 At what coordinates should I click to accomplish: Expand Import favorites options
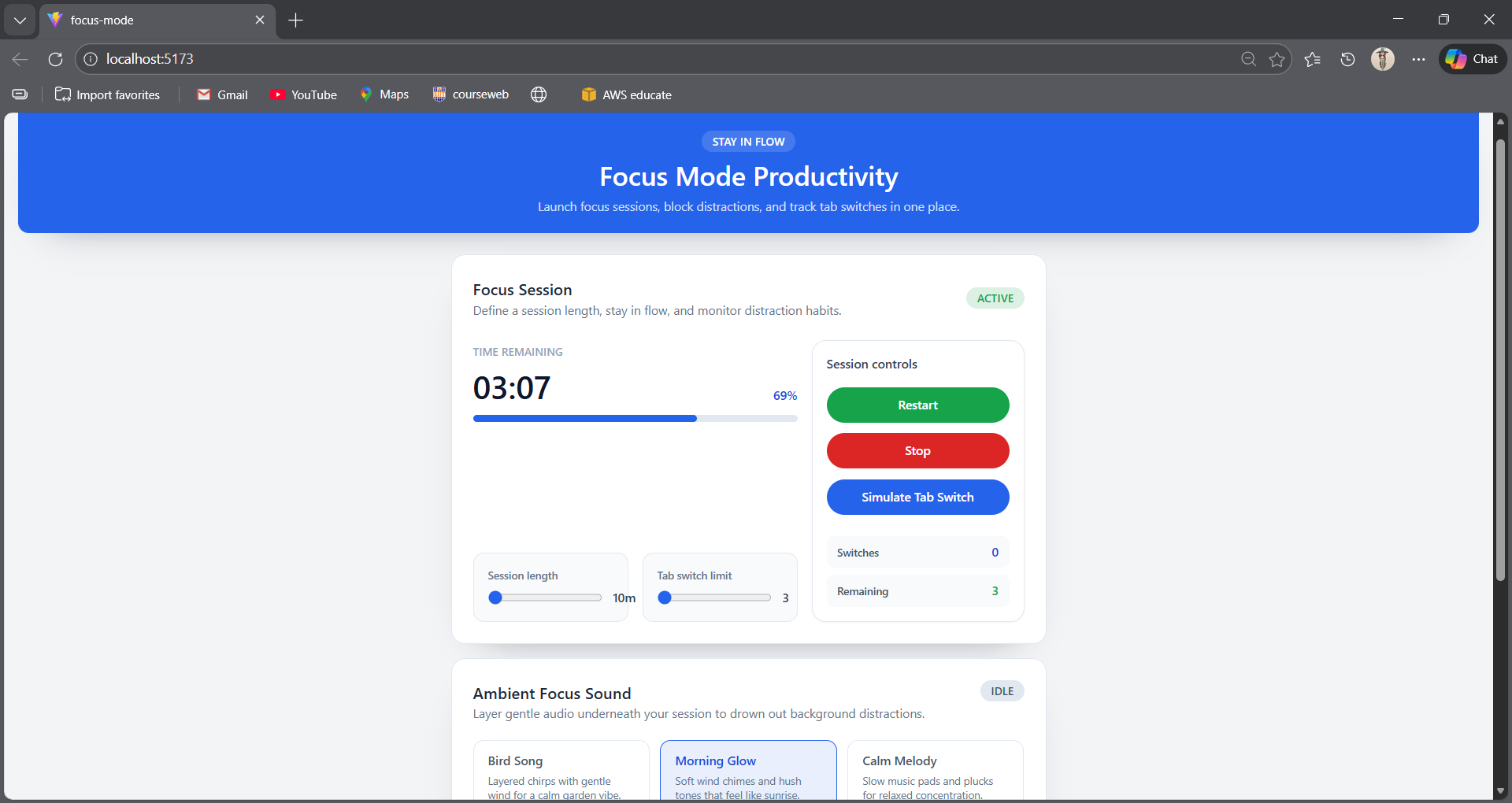[107, 94]
